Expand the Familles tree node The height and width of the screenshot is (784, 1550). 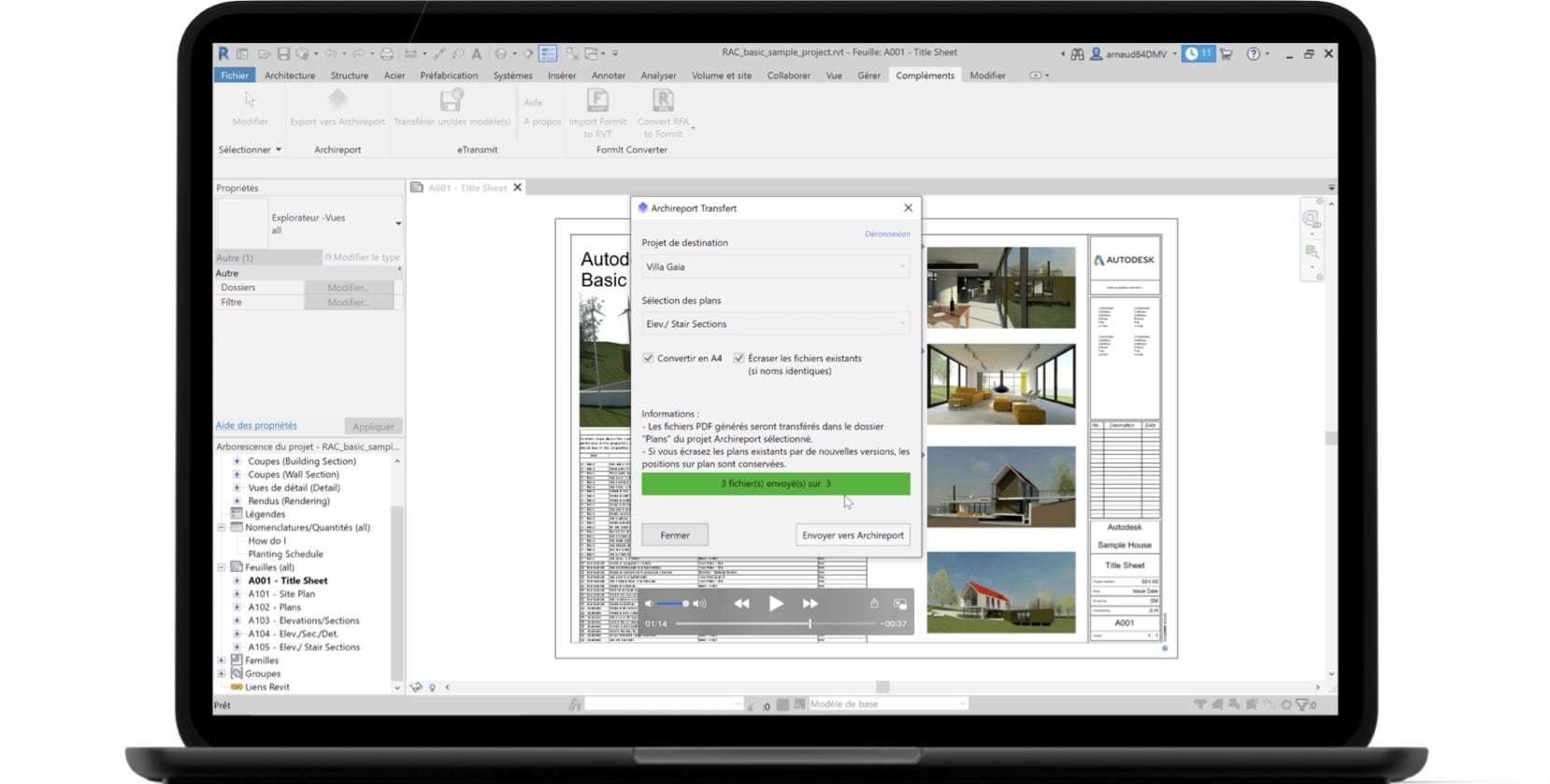(222, 660)
